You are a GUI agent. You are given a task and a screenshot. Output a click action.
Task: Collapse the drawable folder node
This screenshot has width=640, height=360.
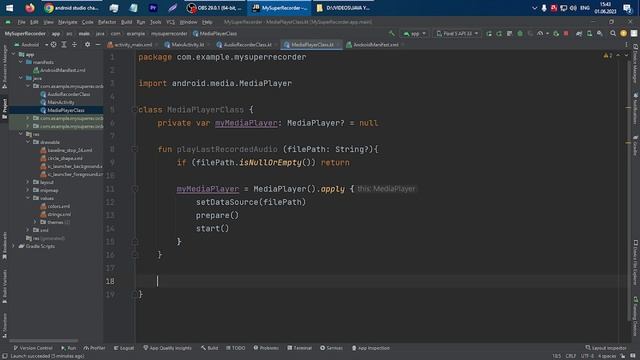(x=28, y=142)
